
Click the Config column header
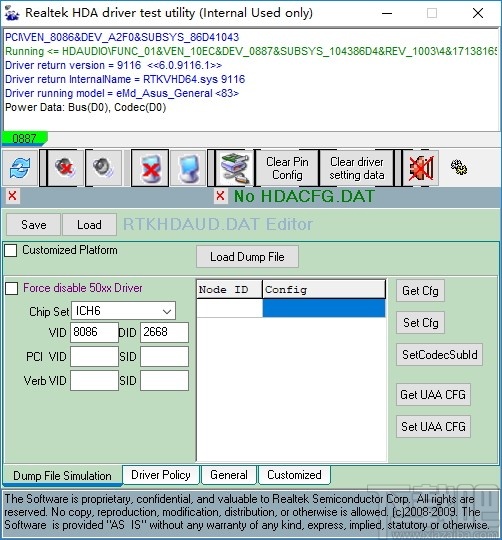point(324,289)
